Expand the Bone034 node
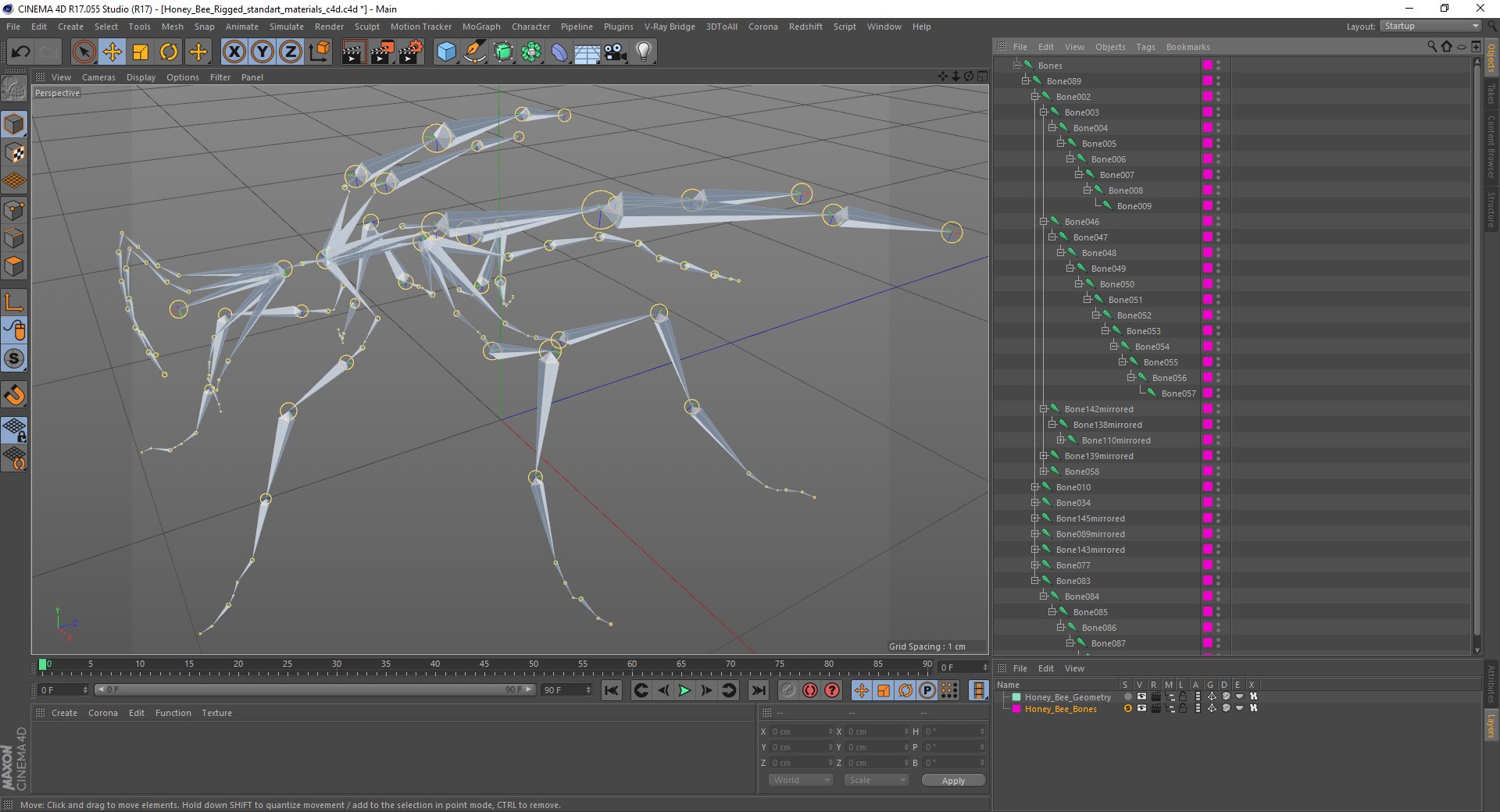Image resolution: width=1500 pixels, height=812 pixels. (x=1034, y=502)
